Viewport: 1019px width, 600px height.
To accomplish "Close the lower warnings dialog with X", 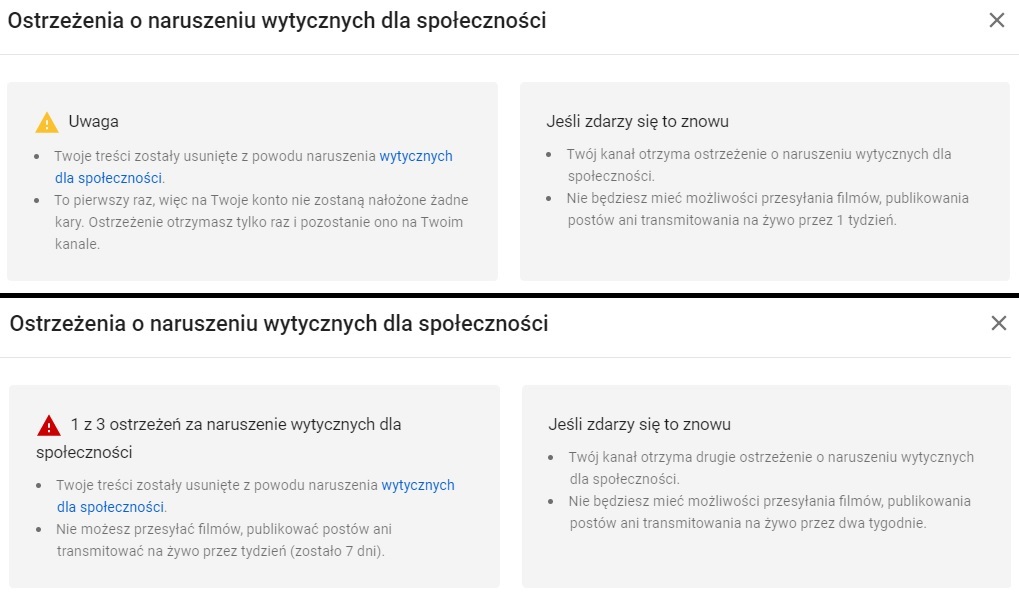I will point(998,323).
